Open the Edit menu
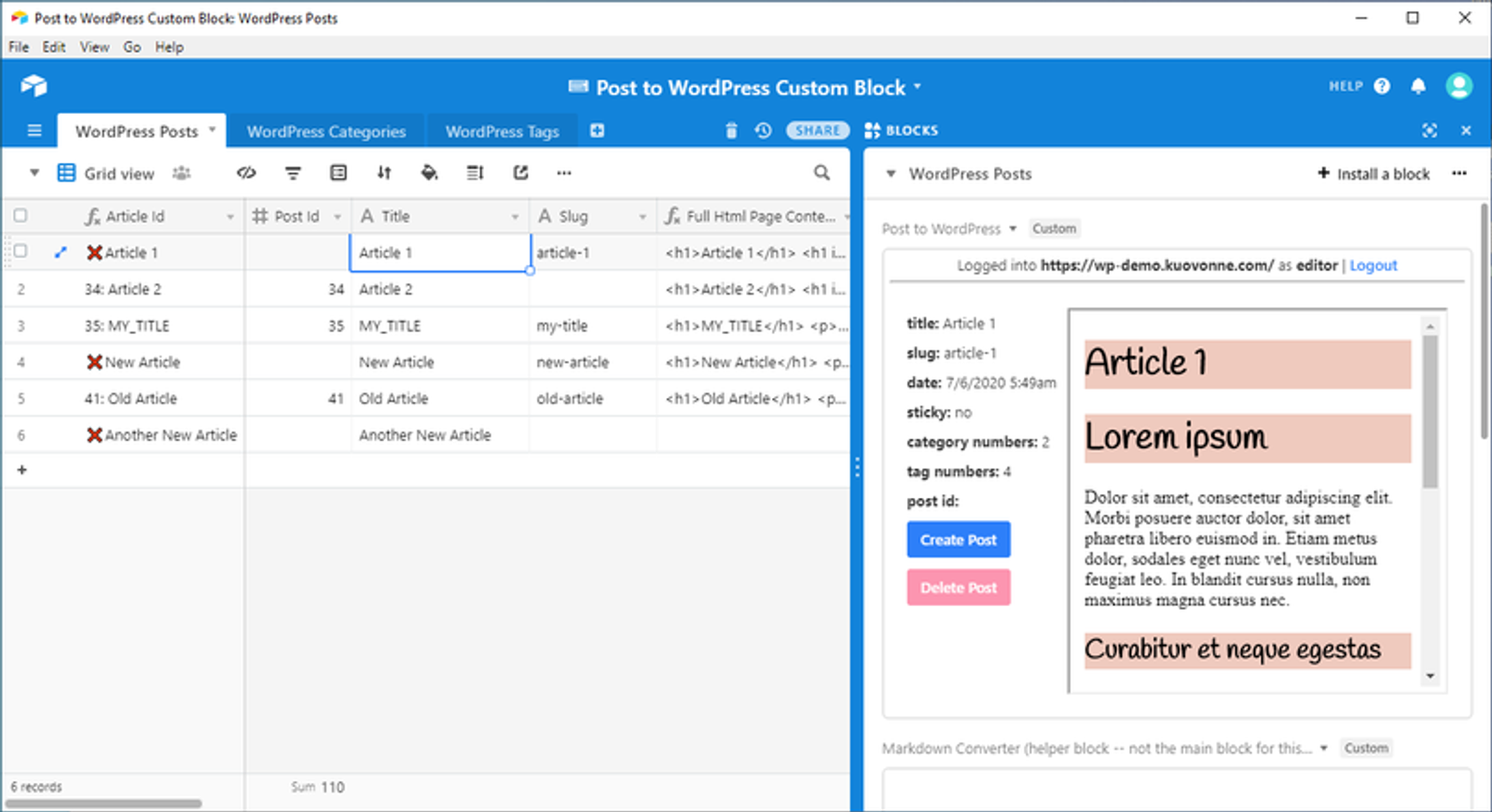Screen dimensions: 1492x812 point(54,47)
